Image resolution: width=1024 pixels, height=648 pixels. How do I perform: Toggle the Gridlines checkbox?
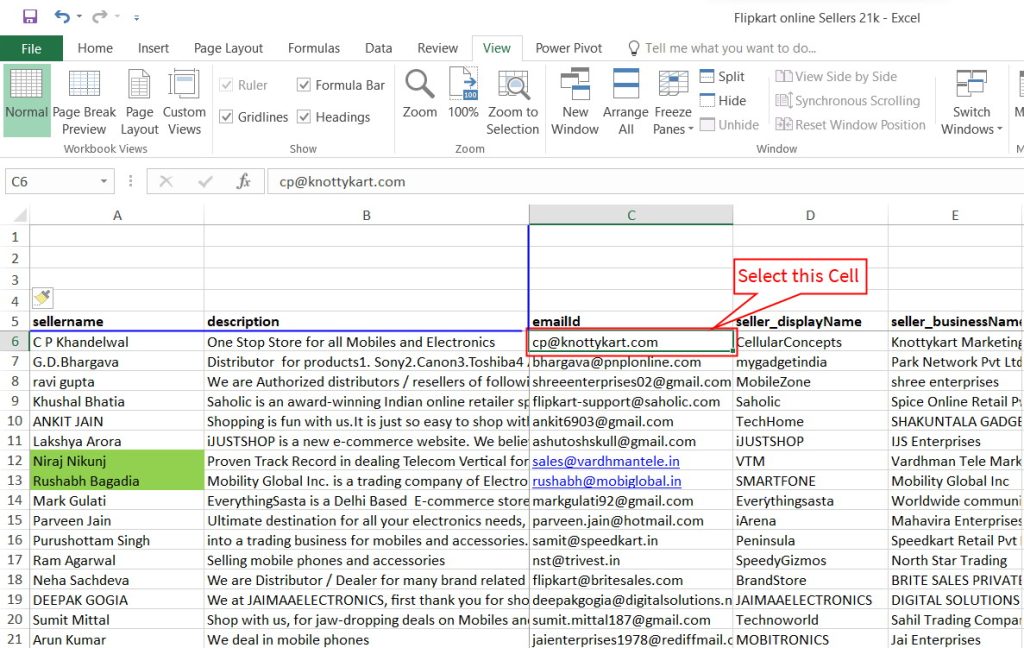click(227, 117)
